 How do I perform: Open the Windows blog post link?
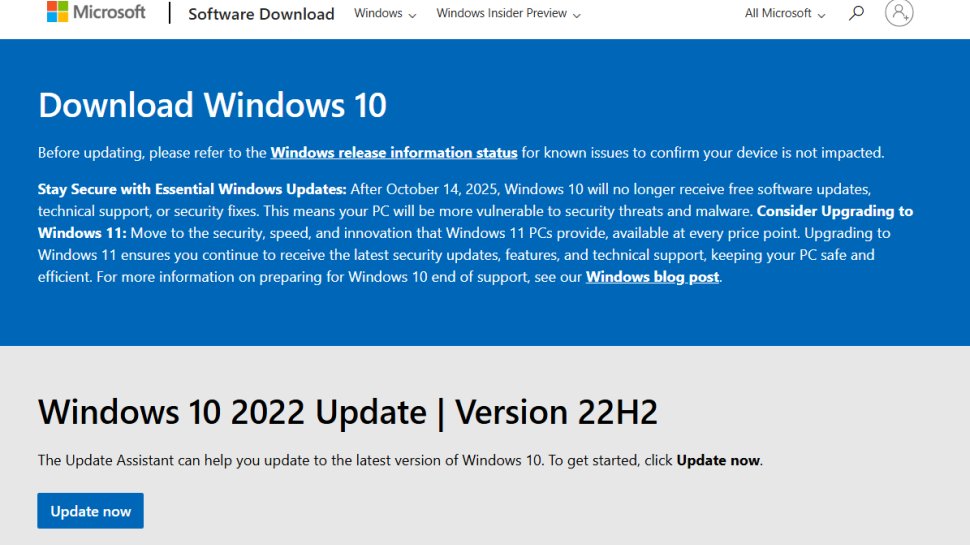tap(653, 277)
